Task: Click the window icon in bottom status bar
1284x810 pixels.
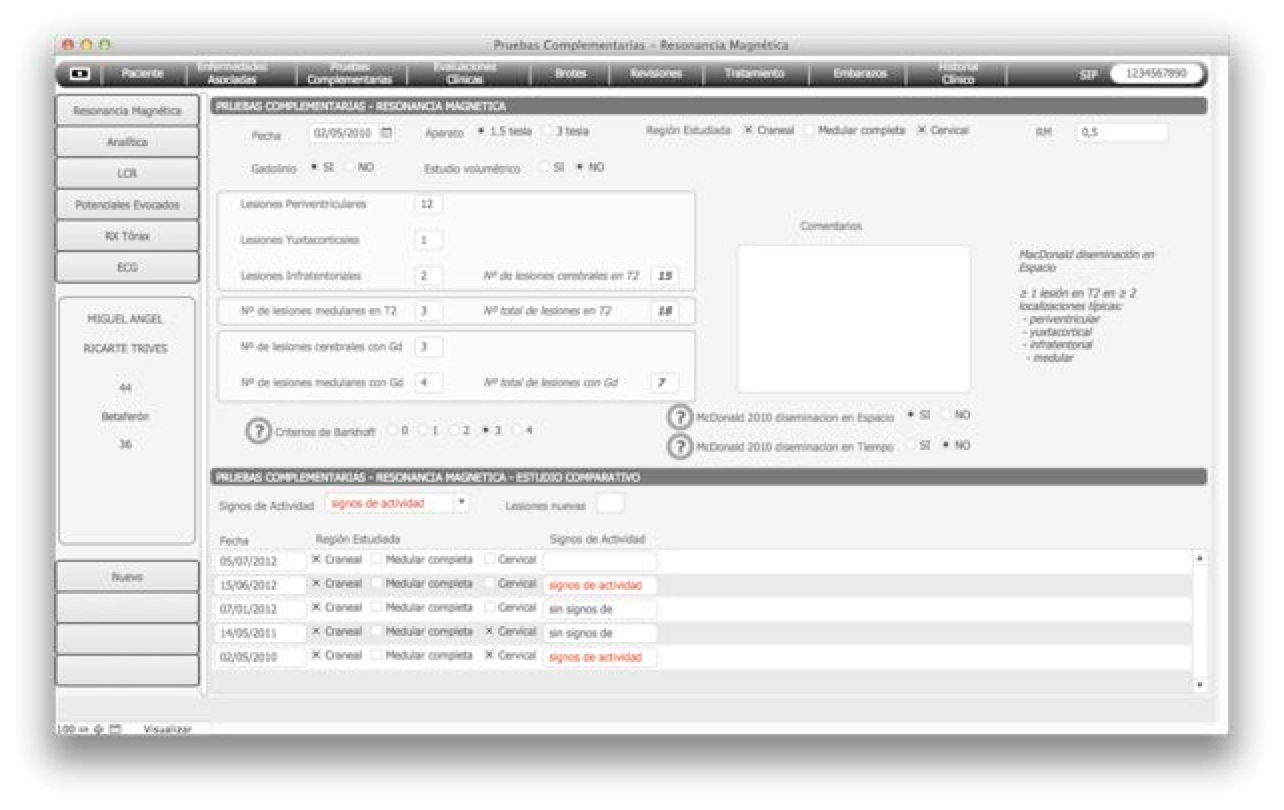Action: (x=115, y=729)
